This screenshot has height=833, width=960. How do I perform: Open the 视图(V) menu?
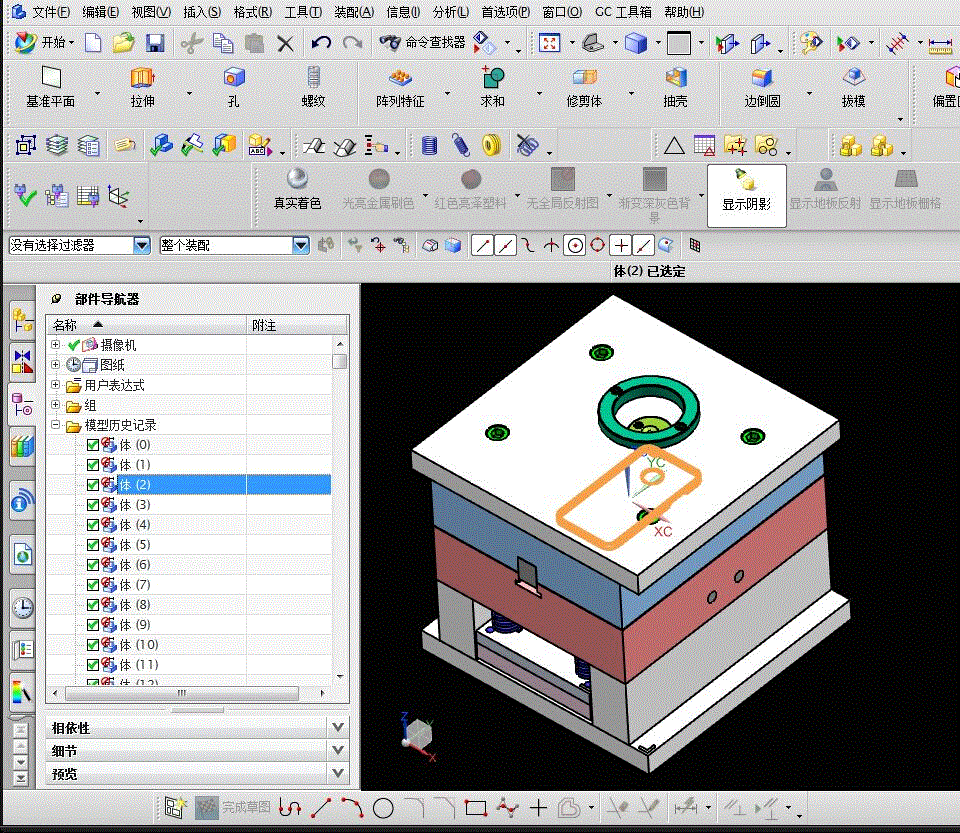coord(151,12)
